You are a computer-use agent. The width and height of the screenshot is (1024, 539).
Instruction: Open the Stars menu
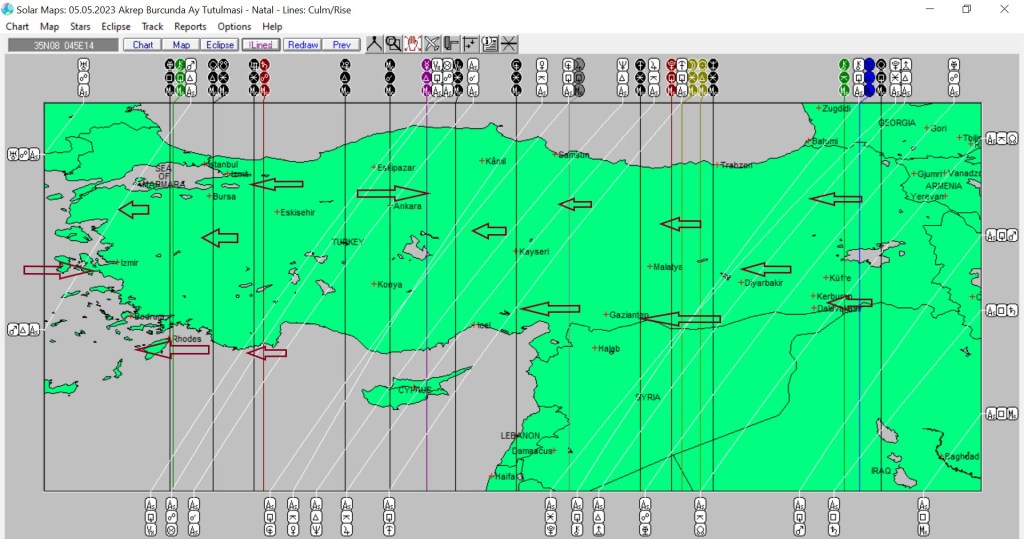click(x=80, y=26)
